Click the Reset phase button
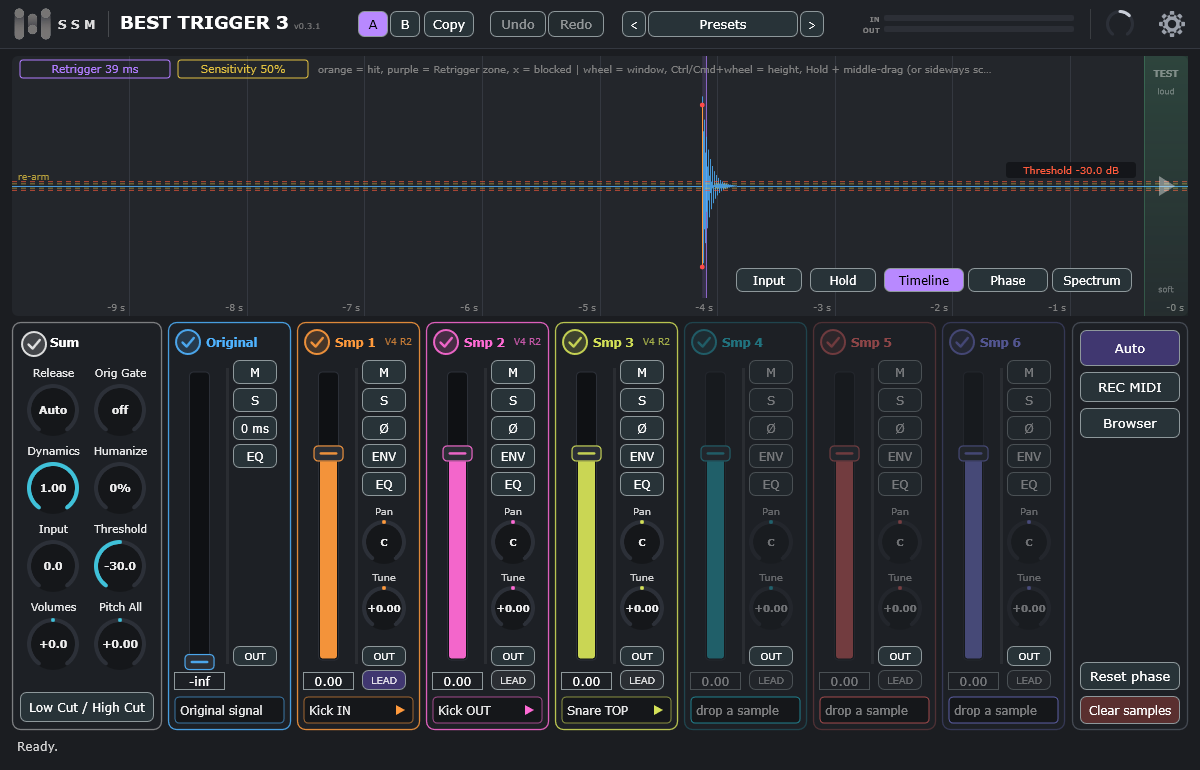This screenshot has height=770, width=1200. (x=1130, y=676)
